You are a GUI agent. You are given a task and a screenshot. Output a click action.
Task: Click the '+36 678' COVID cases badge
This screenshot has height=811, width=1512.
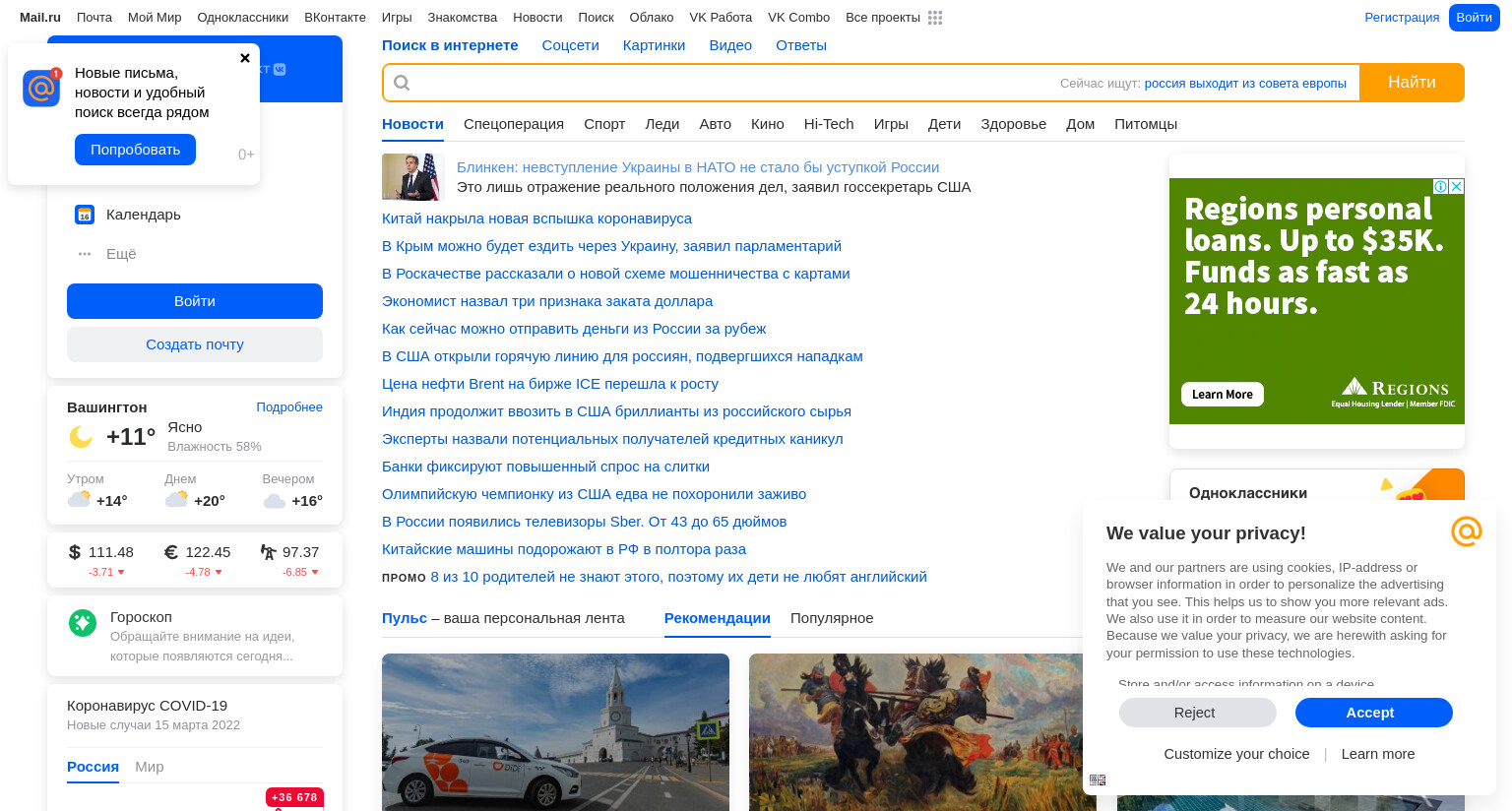tap(294, 797)
